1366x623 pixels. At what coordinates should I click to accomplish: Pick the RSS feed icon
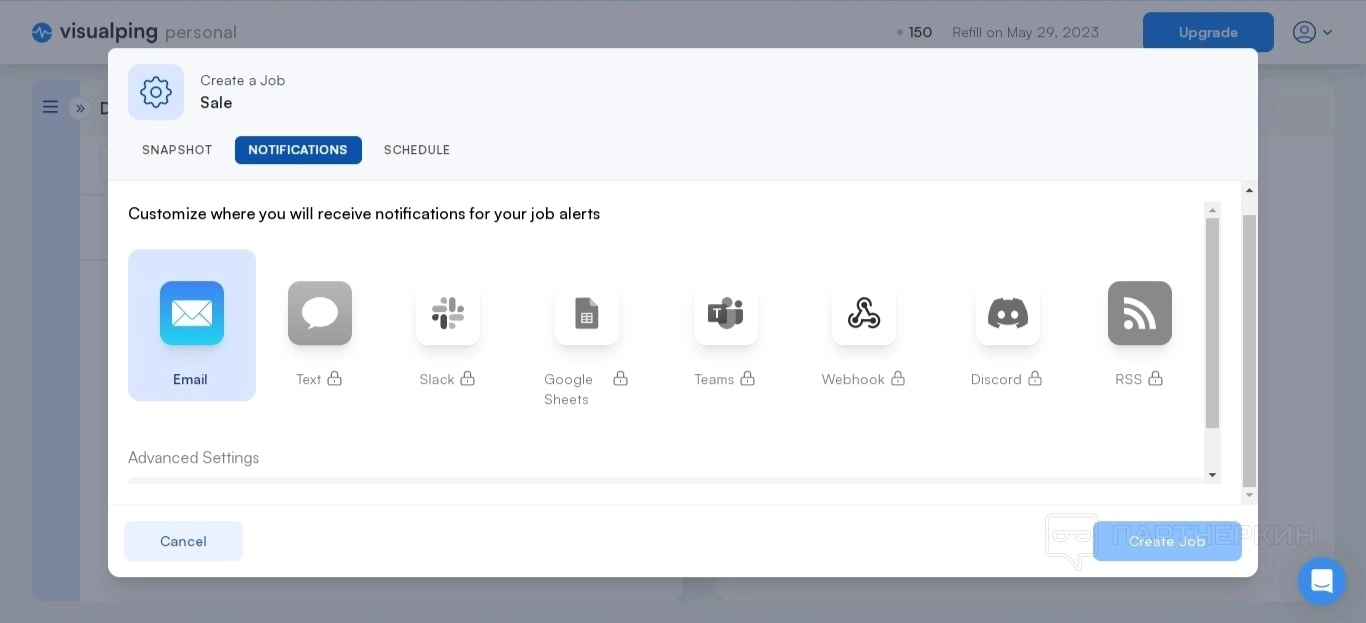[1140, 313]
